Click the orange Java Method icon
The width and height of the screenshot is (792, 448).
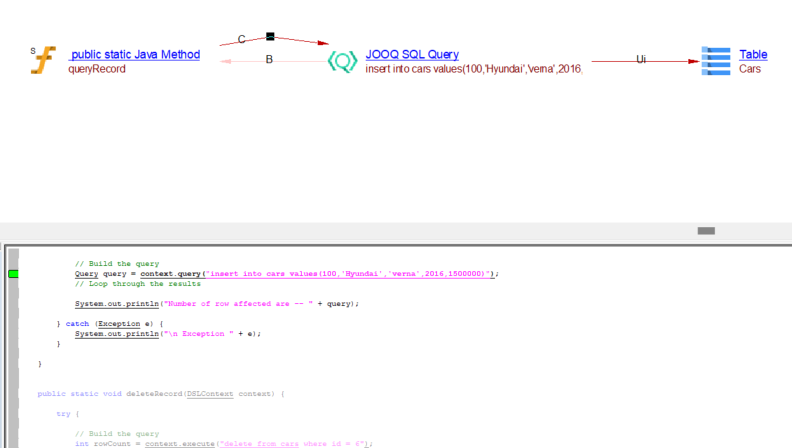(43, 61)
